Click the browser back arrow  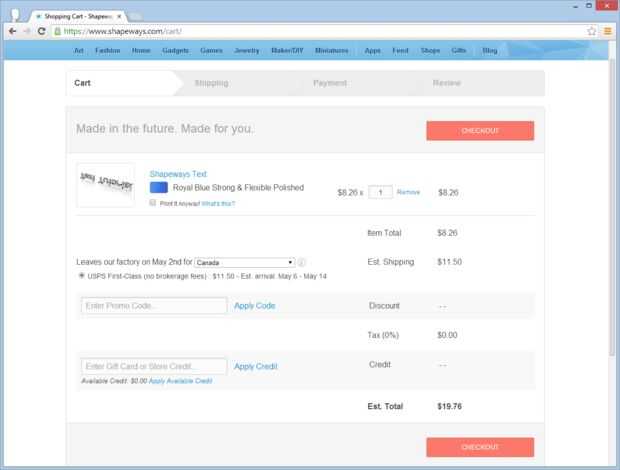tap(12, 31)
